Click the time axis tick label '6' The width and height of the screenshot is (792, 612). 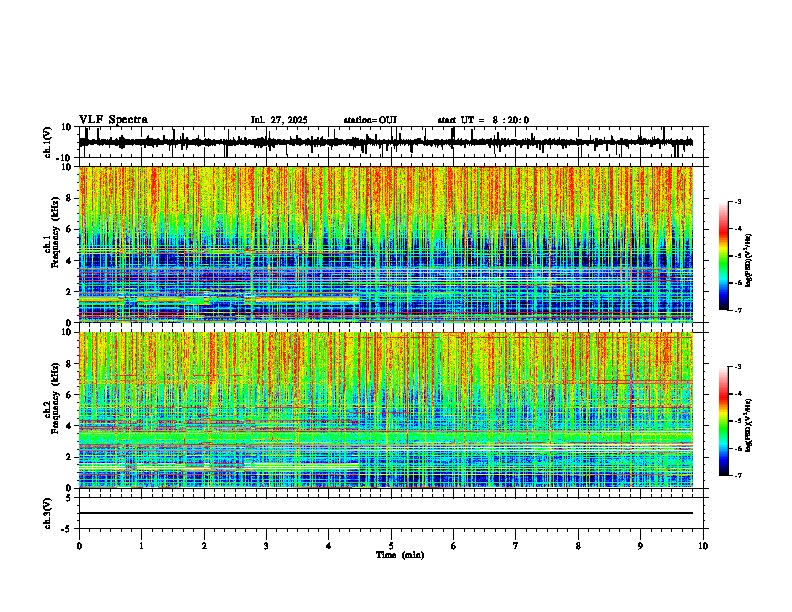click(x=454, y=546)
